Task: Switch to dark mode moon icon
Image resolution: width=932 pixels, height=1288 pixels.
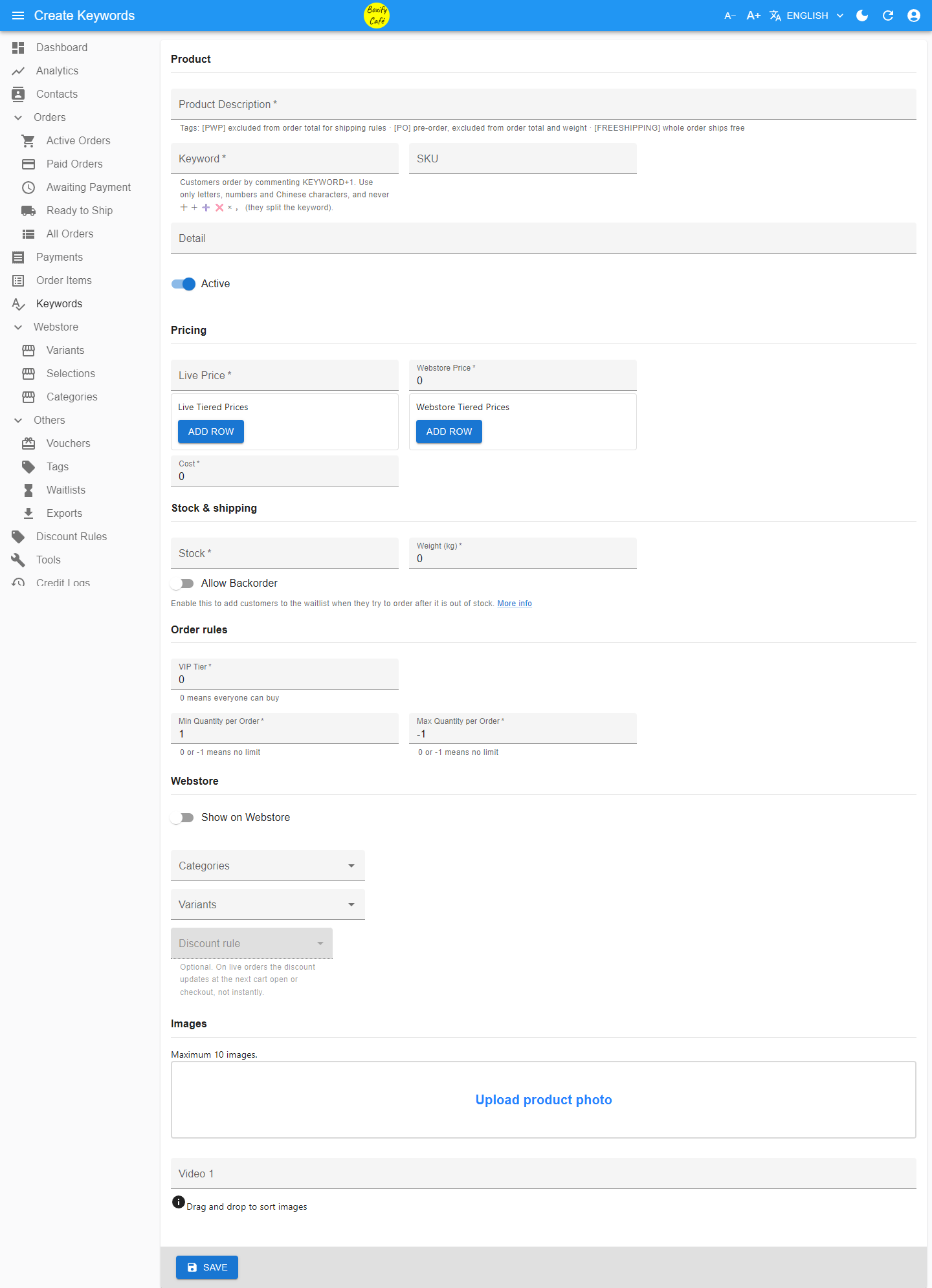Action: click(862, 16)
